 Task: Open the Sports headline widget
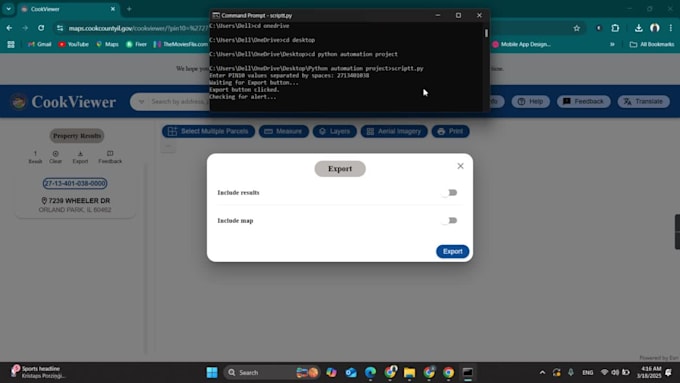coord(37,372)
